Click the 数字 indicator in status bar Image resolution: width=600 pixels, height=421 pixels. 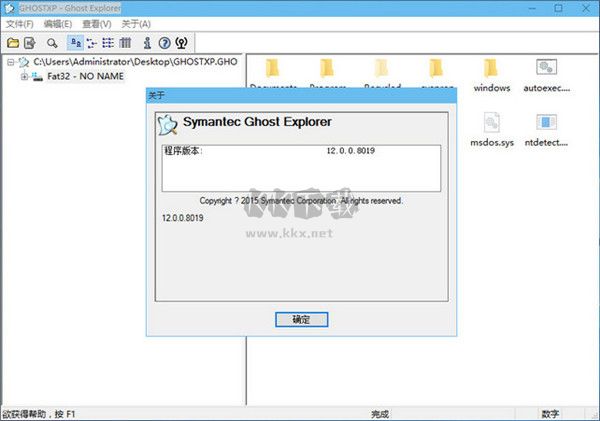point(550,414)
